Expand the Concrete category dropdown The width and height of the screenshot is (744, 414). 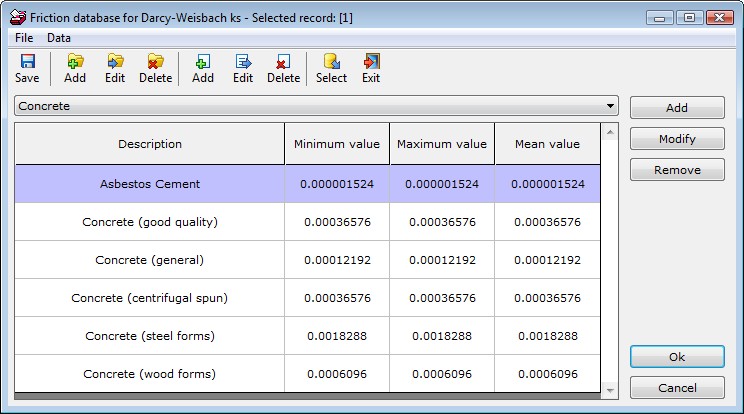click(x=610, y=106)
